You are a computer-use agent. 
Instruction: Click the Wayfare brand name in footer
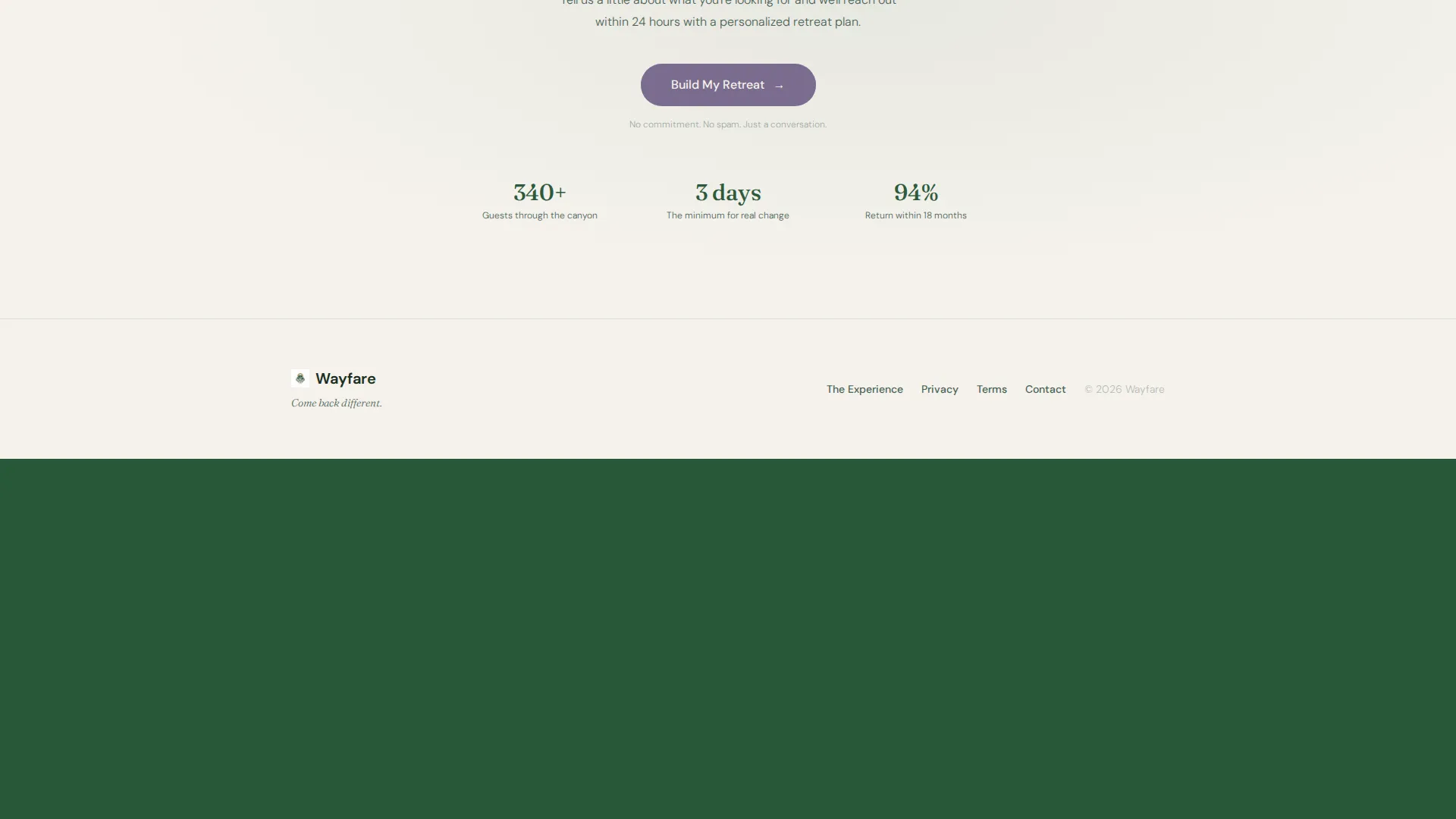[x=346, y=378]
